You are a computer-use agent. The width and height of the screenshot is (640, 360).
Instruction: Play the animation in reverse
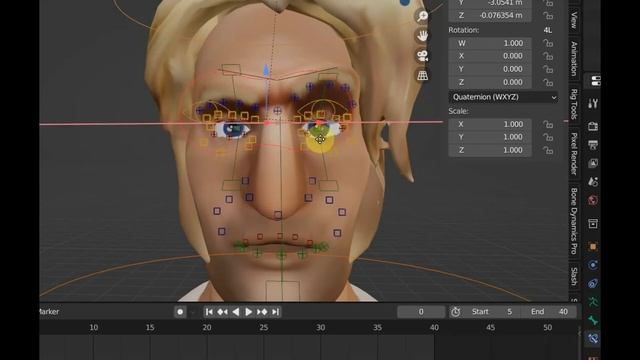tap(236, 312)
